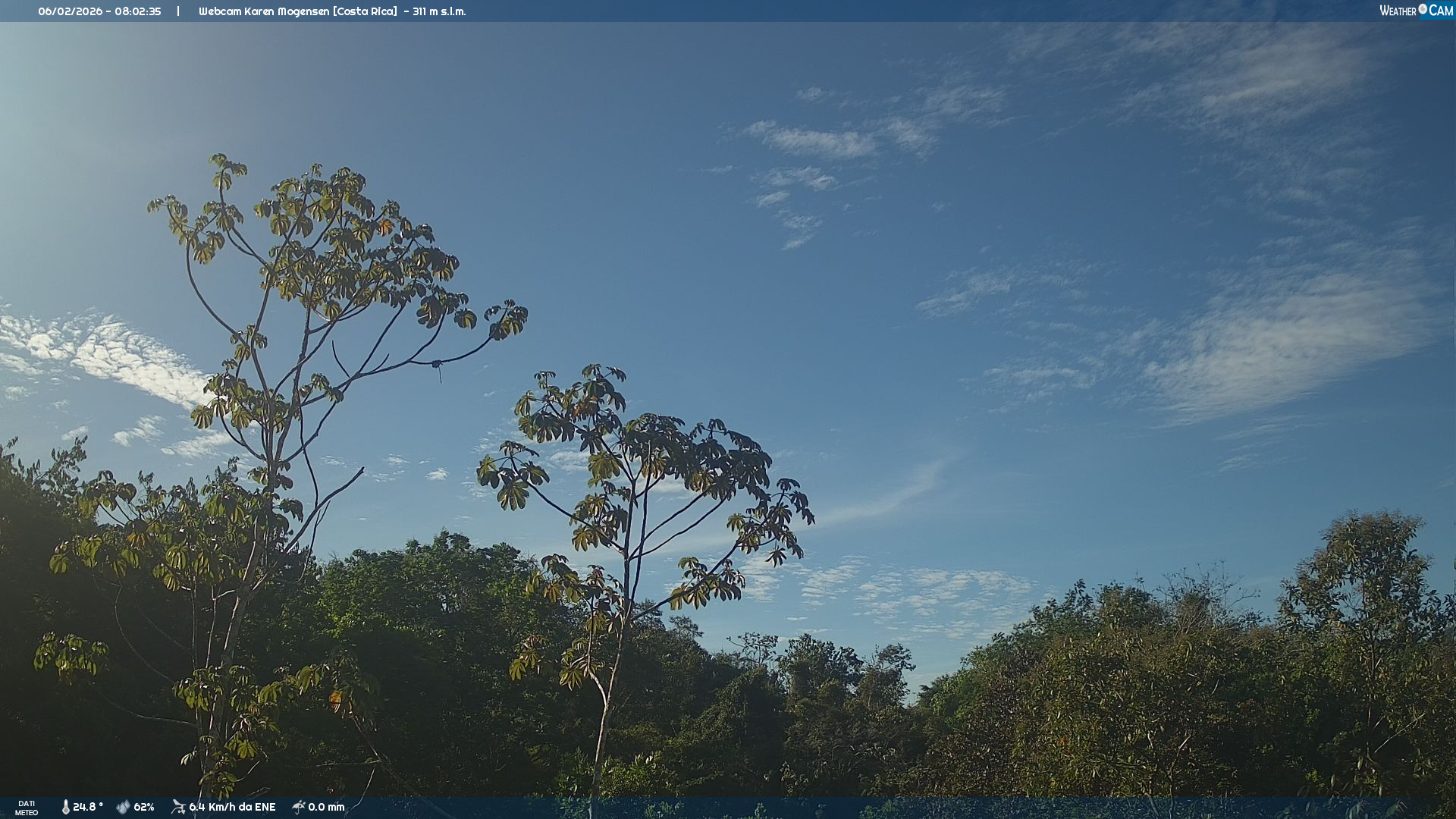The image size is (1456, 819).
Task: Click the [Costa Rica] location text
Action: click(x=365, y=11)
